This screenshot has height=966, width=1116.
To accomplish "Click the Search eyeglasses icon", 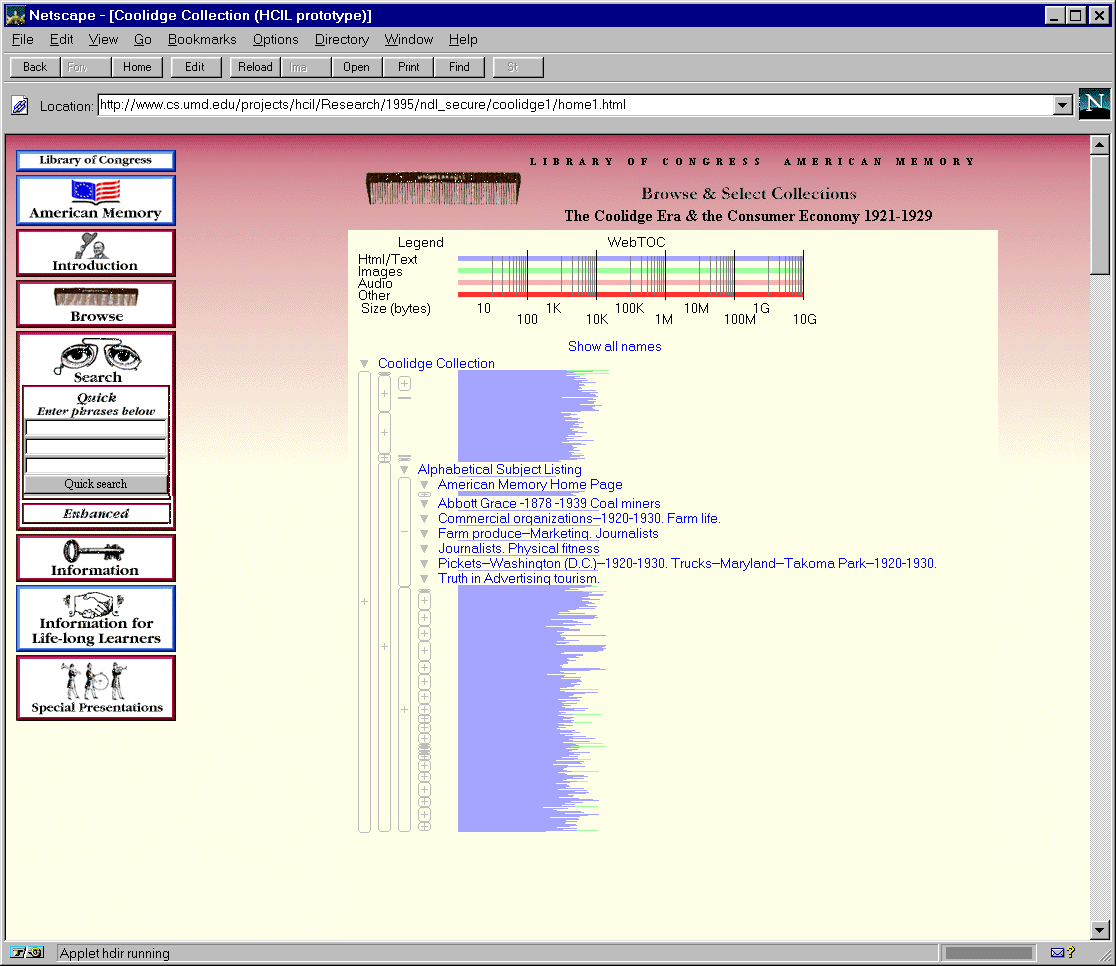I will pos(96,355).
